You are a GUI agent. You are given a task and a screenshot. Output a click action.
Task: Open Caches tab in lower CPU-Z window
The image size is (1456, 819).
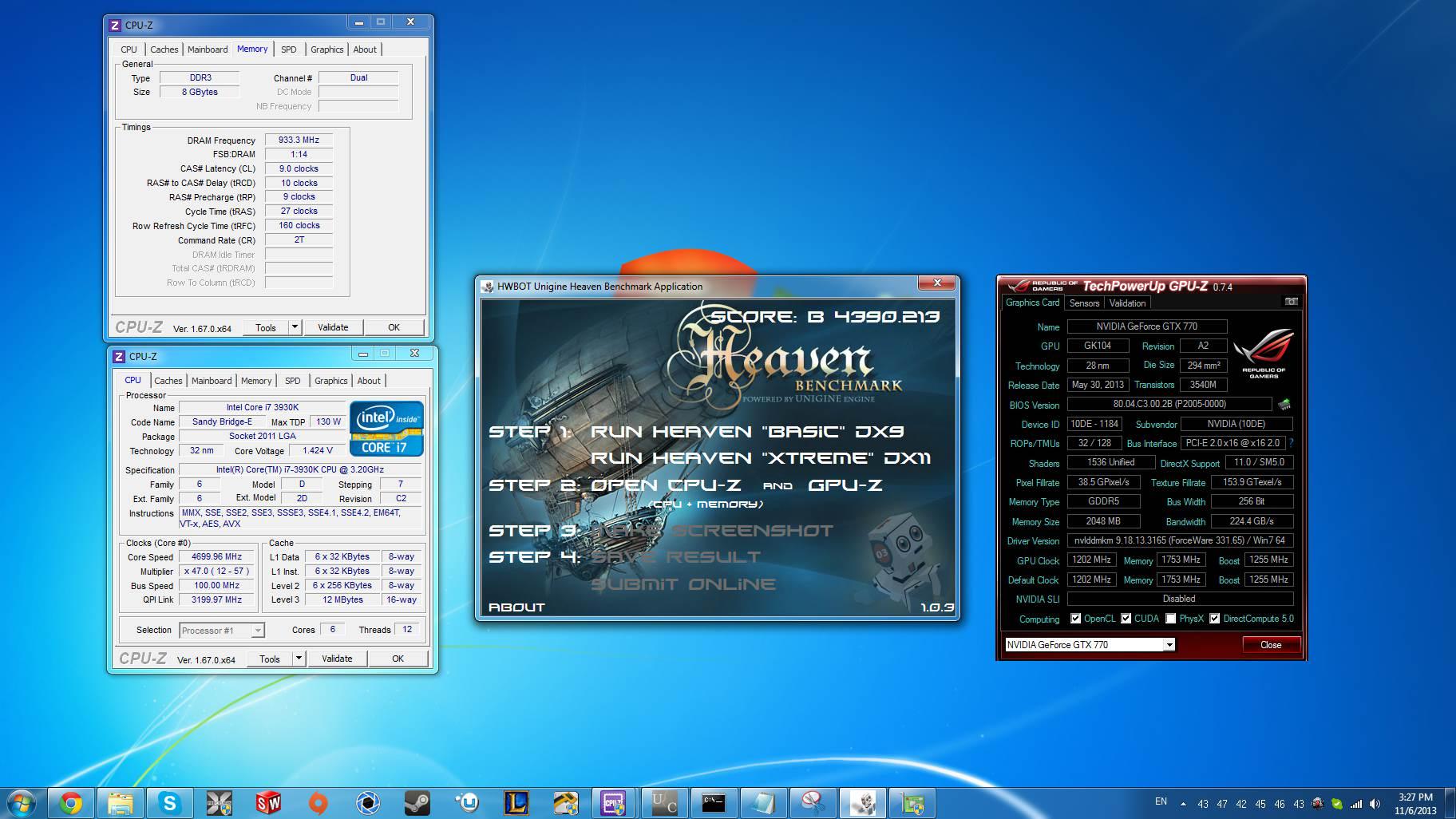click(x=168, y=381)
